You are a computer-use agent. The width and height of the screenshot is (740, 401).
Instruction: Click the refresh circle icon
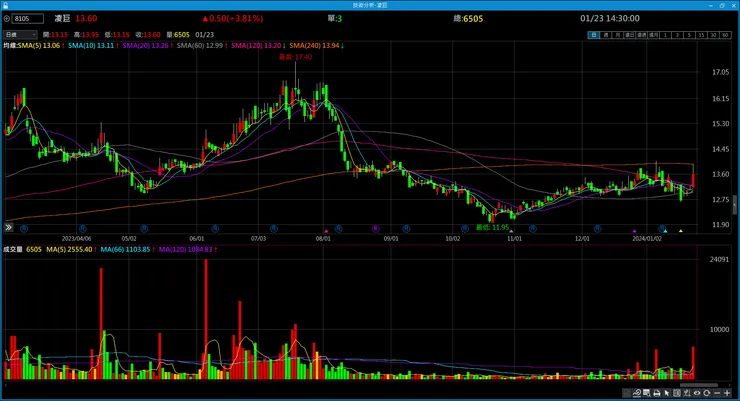[x=706, y=393]
